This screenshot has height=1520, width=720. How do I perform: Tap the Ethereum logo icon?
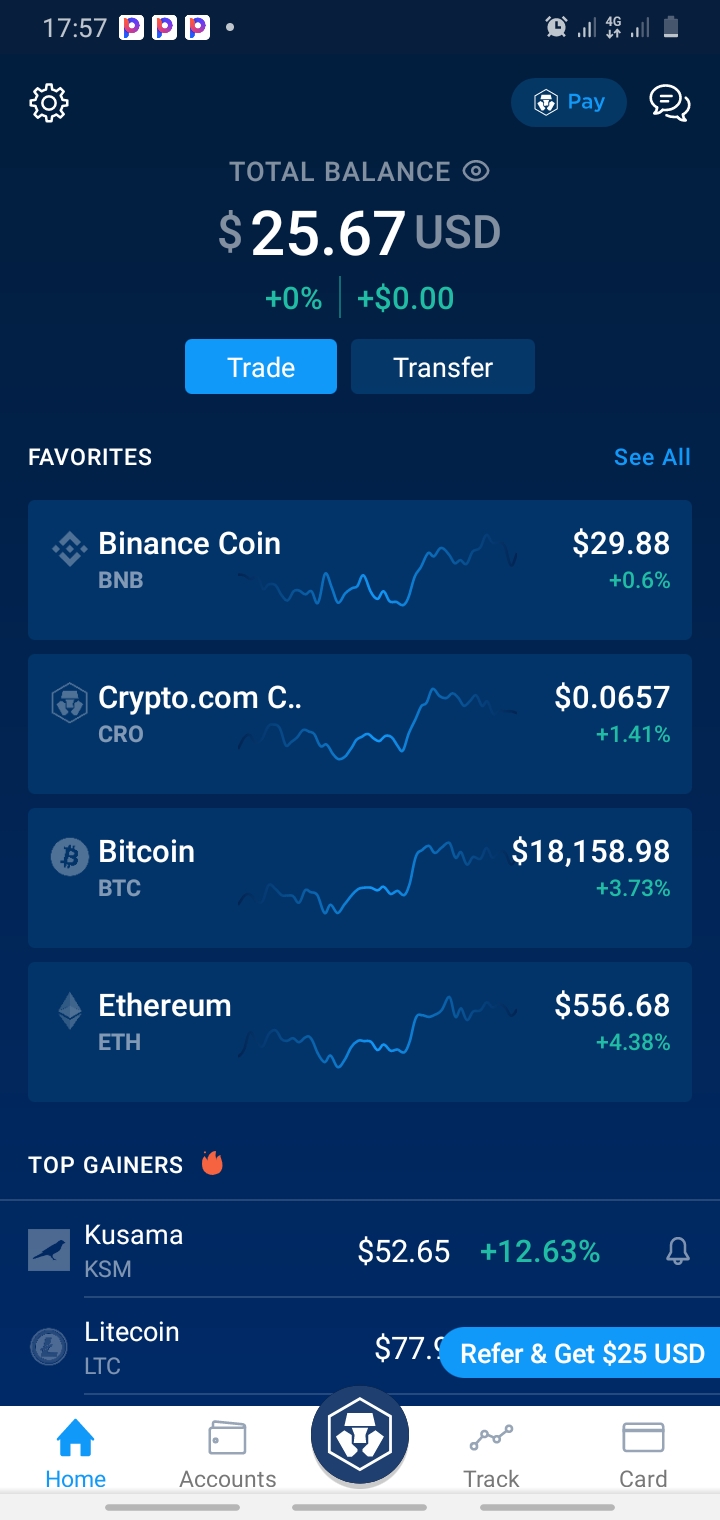click(69, 1011)
